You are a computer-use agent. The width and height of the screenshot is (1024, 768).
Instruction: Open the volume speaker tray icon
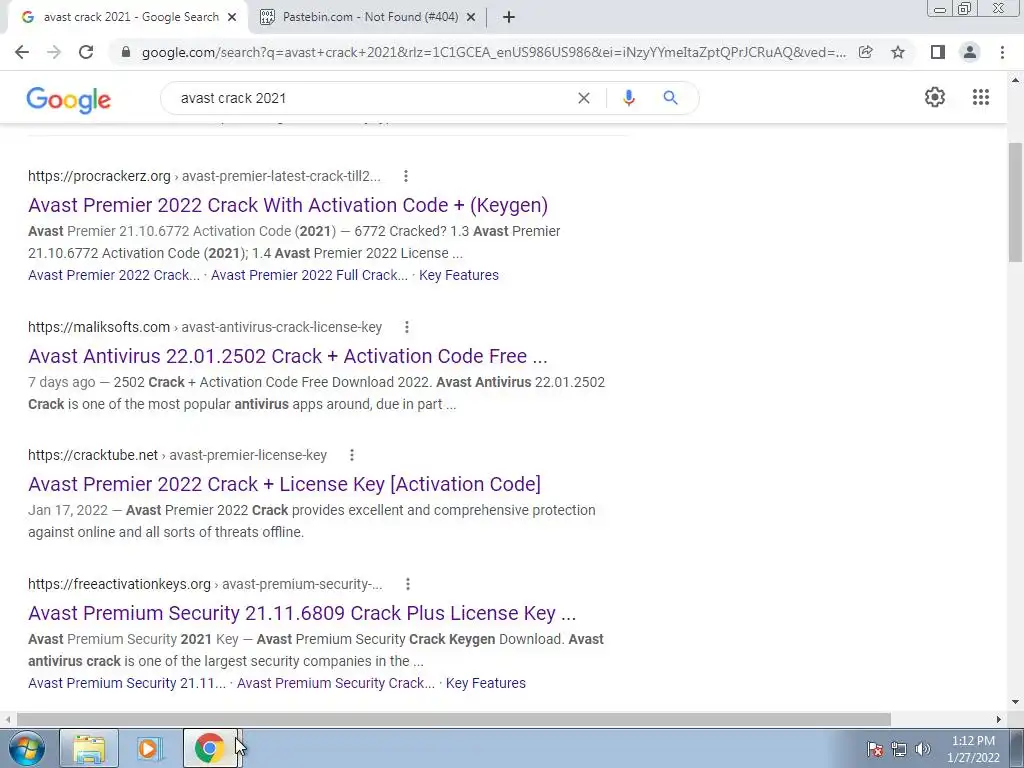click(923, 749)
